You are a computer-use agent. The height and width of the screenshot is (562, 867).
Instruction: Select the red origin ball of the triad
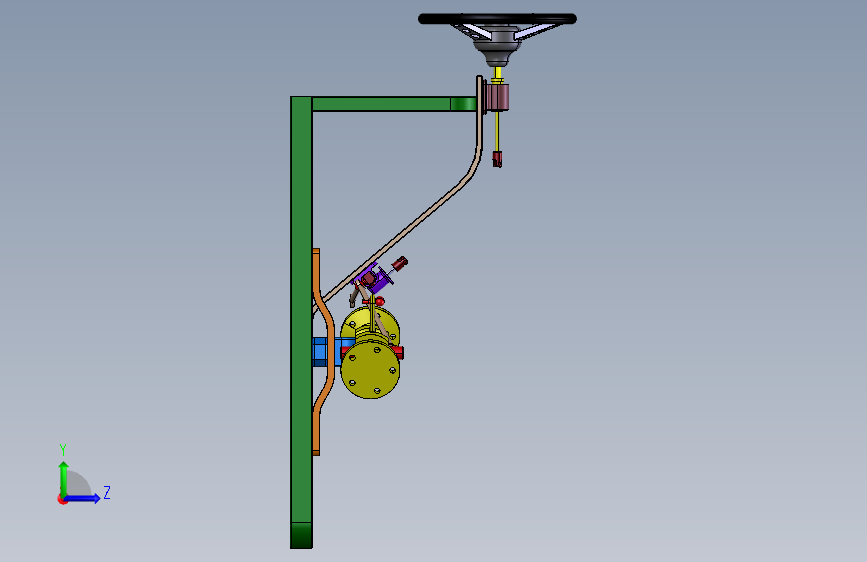pyautogui.click(x=62, y=499)
